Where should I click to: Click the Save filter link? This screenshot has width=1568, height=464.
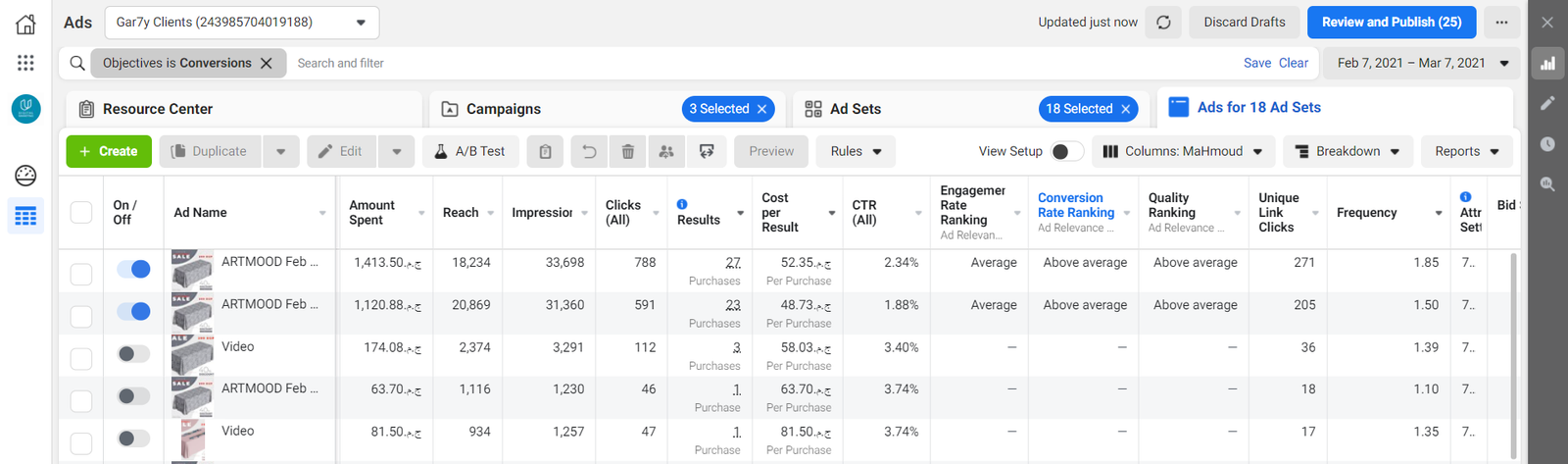tap(1257, 63)
